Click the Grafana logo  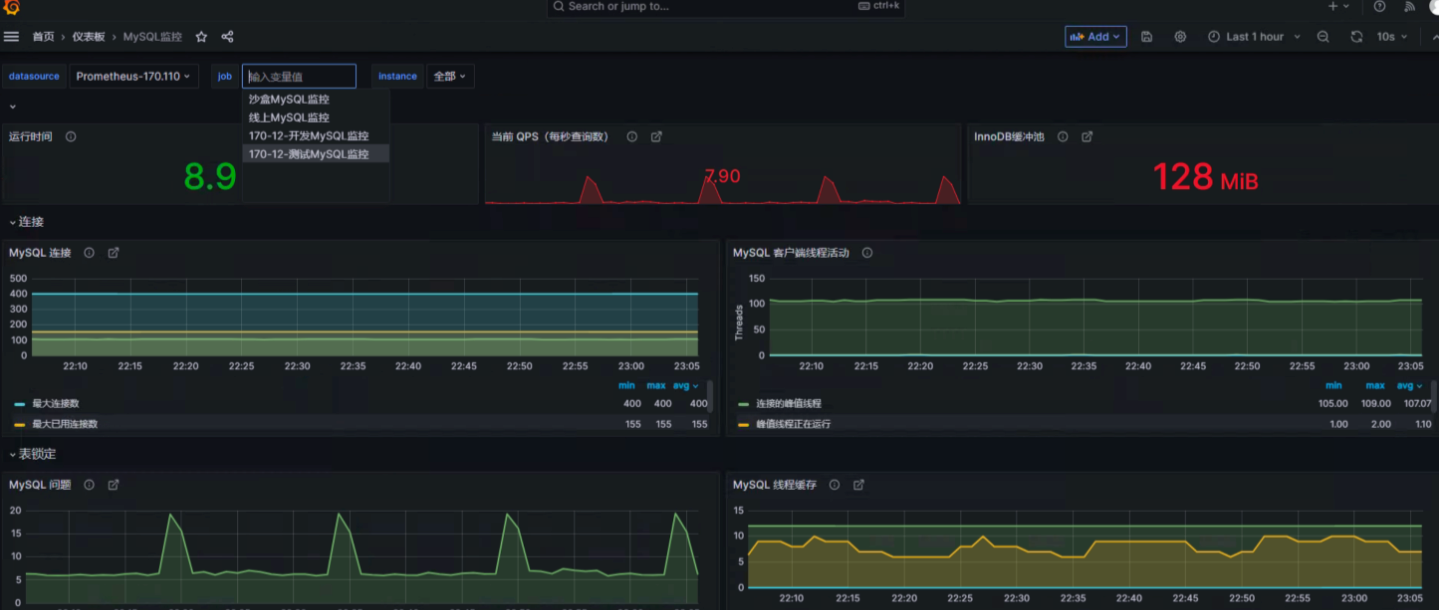(12, 7)
